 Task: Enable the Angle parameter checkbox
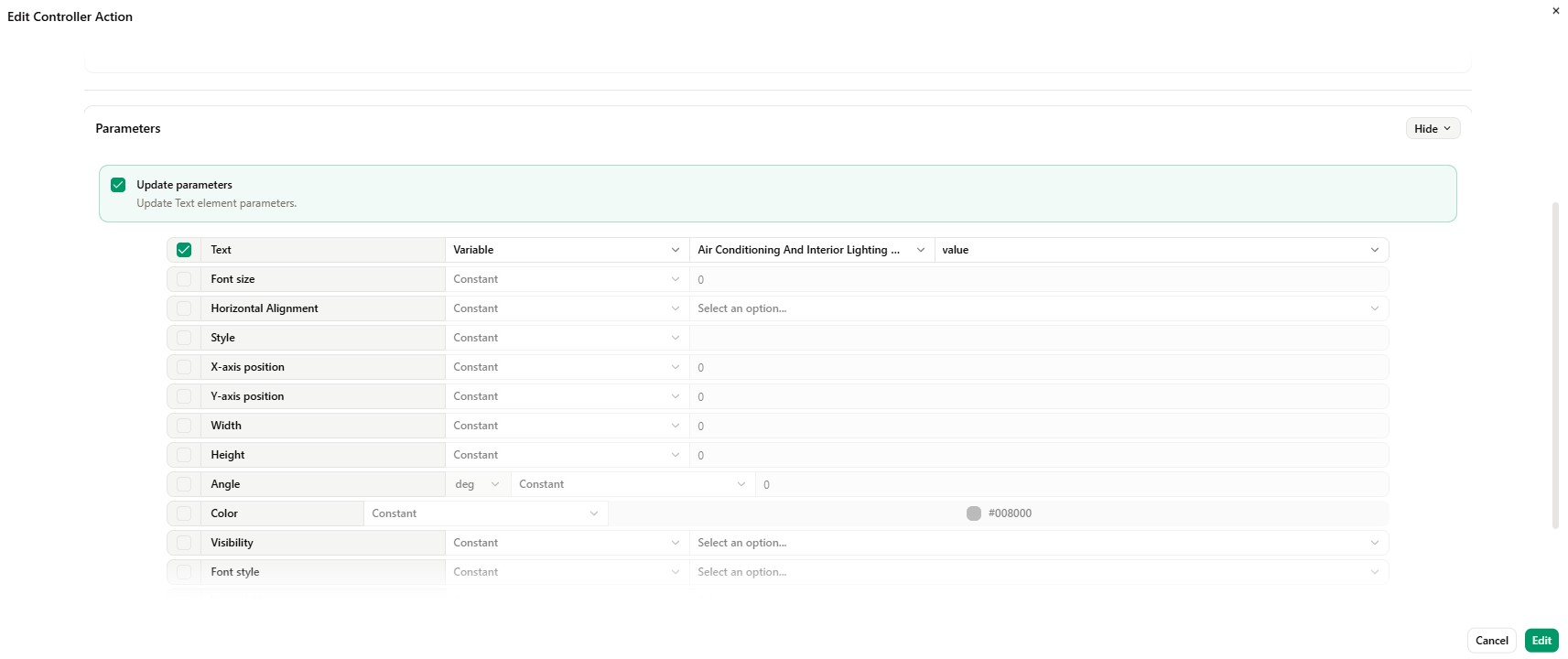pos(184,484)
